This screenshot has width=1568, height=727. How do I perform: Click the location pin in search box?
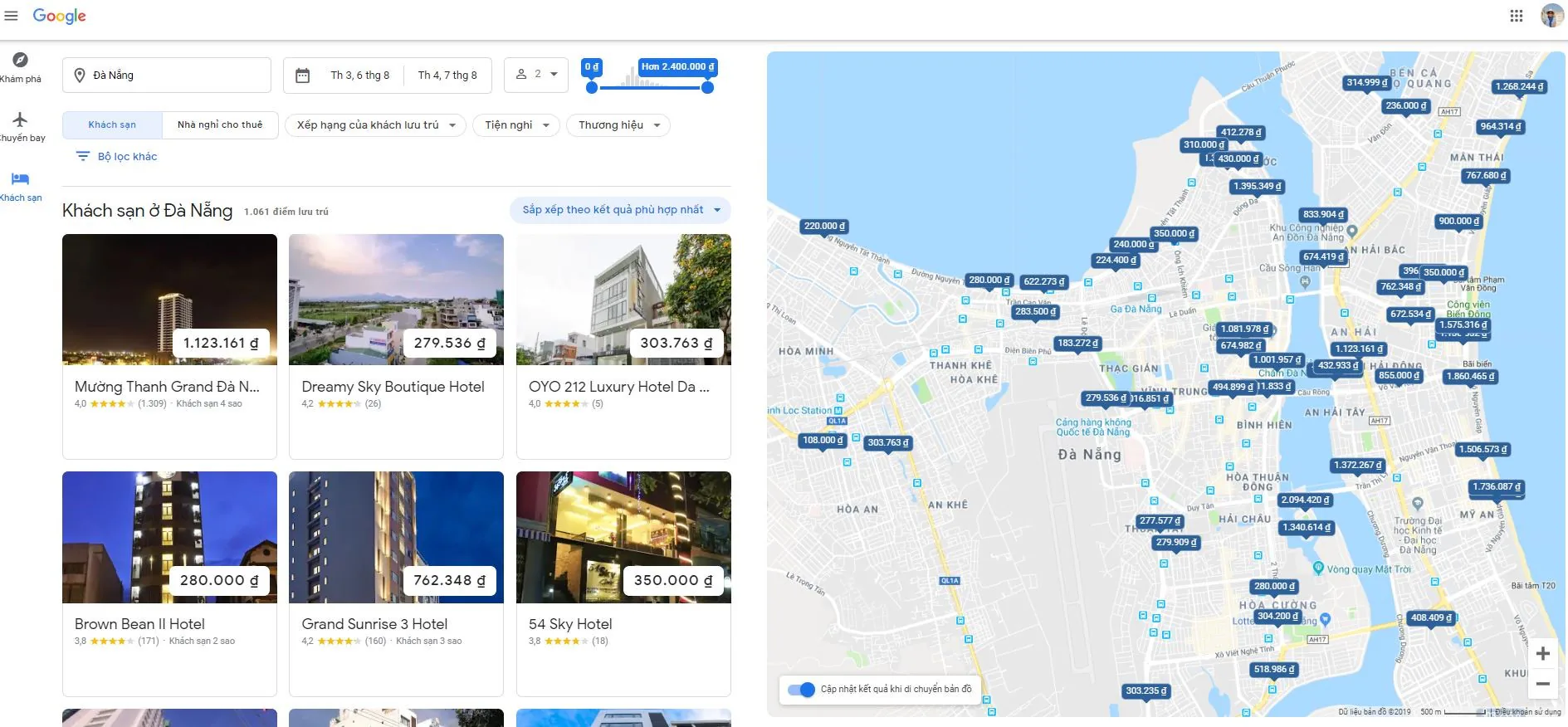(x=80, y=76)
